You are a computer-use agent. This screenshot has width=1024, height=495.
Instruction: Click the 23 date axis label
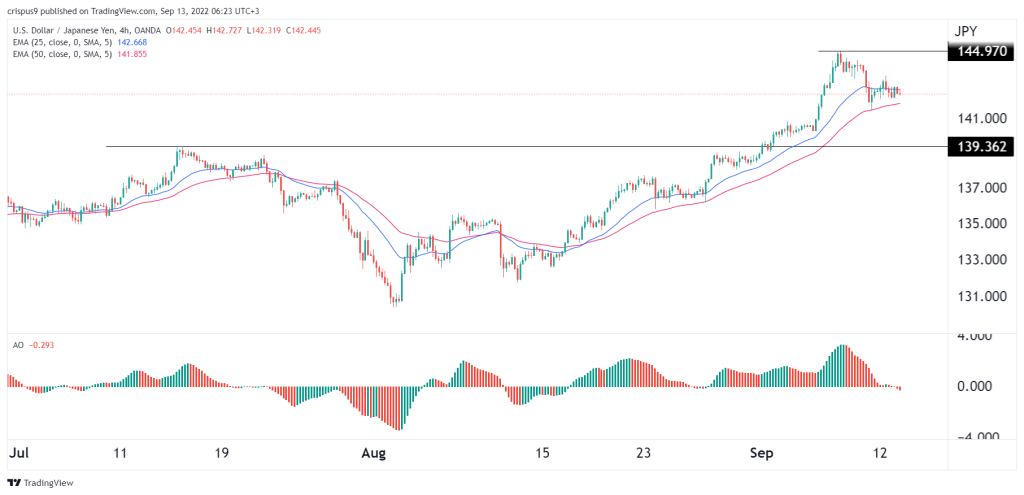click(643, 453)
